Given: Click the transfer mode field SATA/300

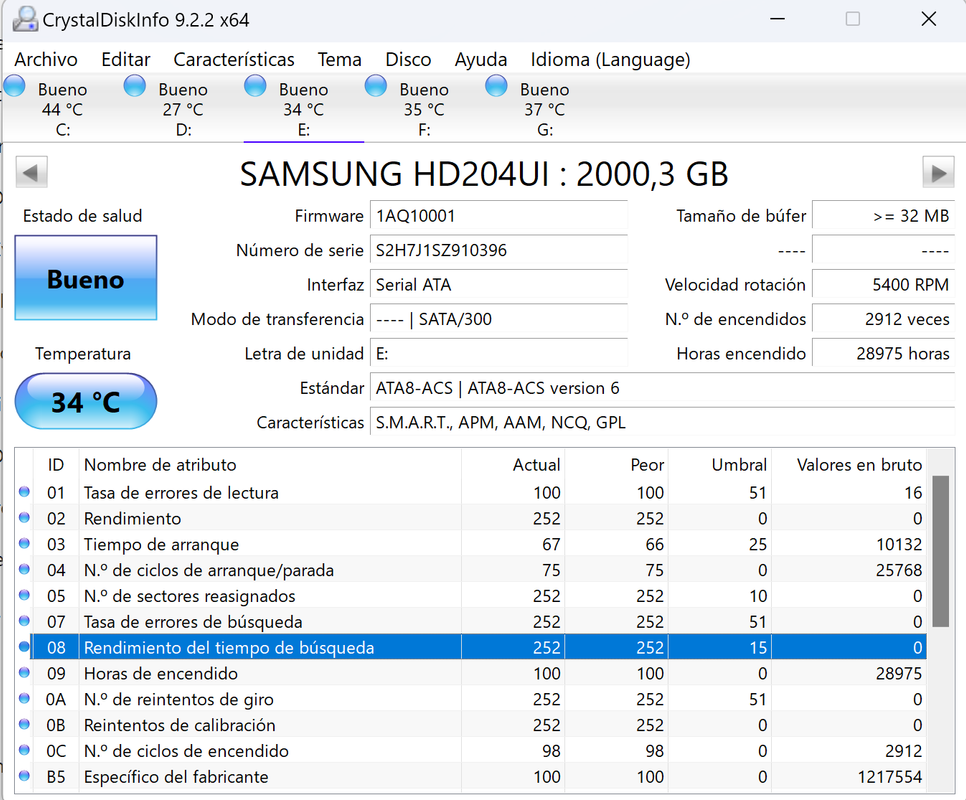Looking at the screenshot, I should [x=498, y=320].
